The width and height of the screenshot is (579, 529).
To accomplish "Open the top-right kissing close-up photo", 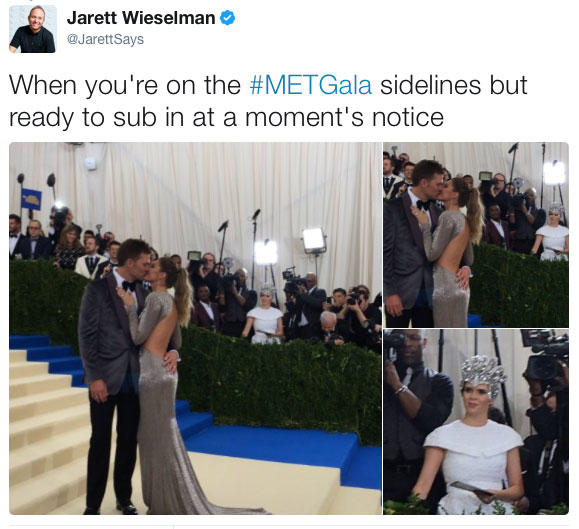I will coord(476,235).
